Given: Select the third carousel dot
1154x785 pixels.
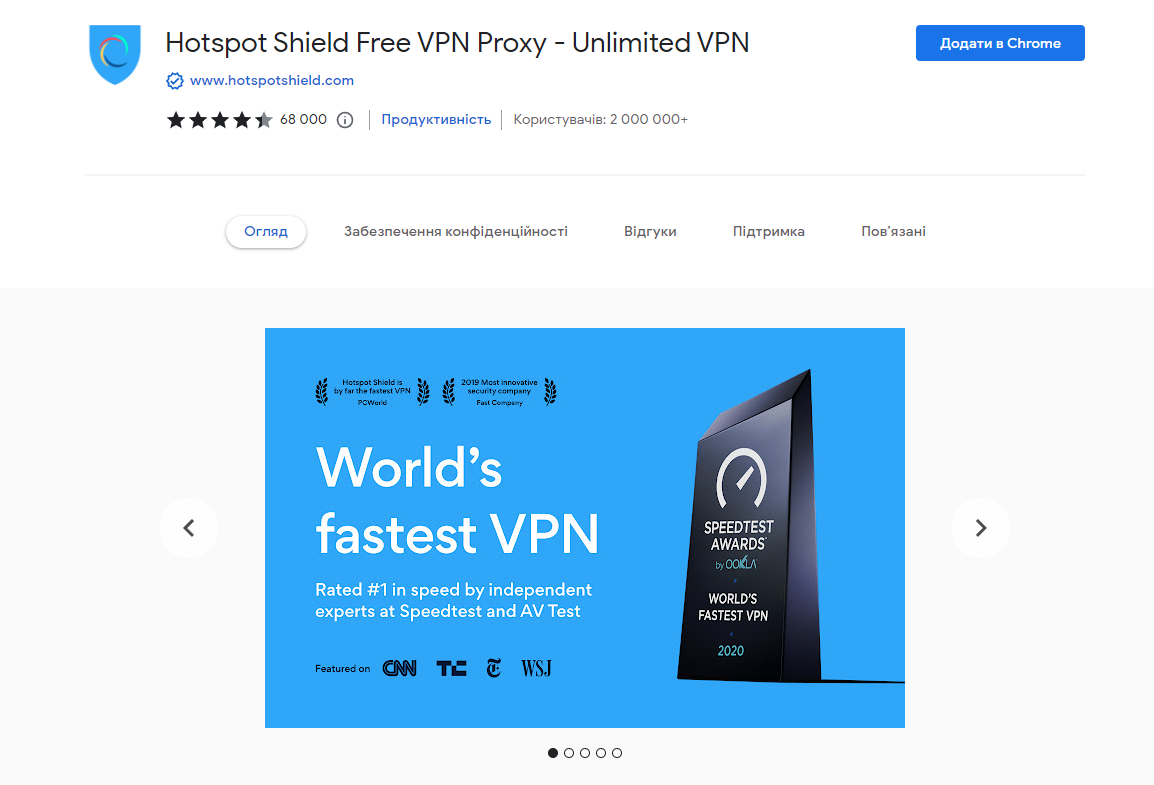Looking at the screenshot, I should click(585, 753).
